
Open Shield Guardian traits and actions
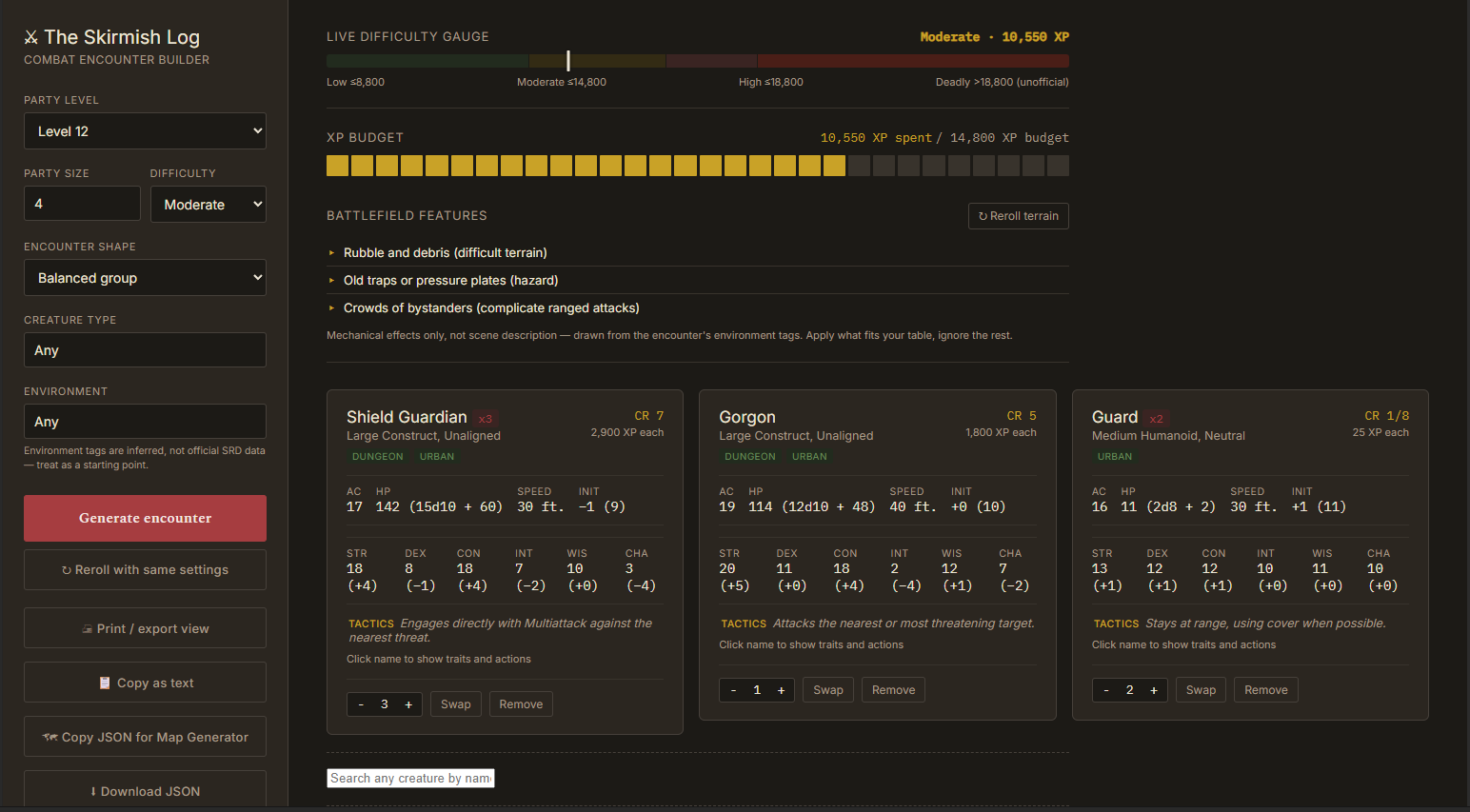(x=407, y=417)
